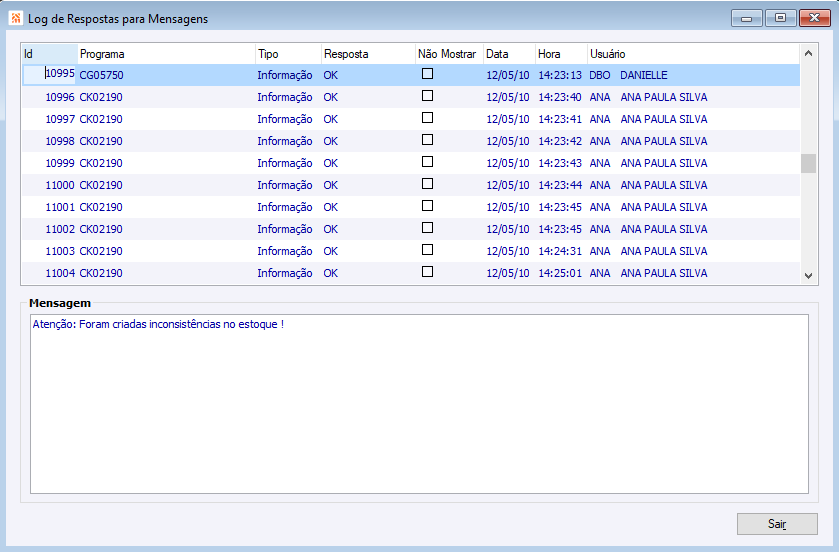Select row with Id 10999
839x552 pixels.
point(411,163)
